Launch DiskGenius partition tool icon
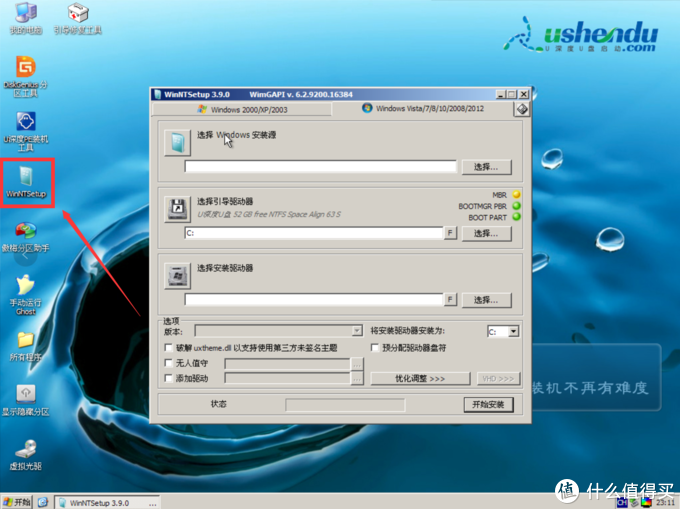680x509 pixels. (x=26, y=76)
